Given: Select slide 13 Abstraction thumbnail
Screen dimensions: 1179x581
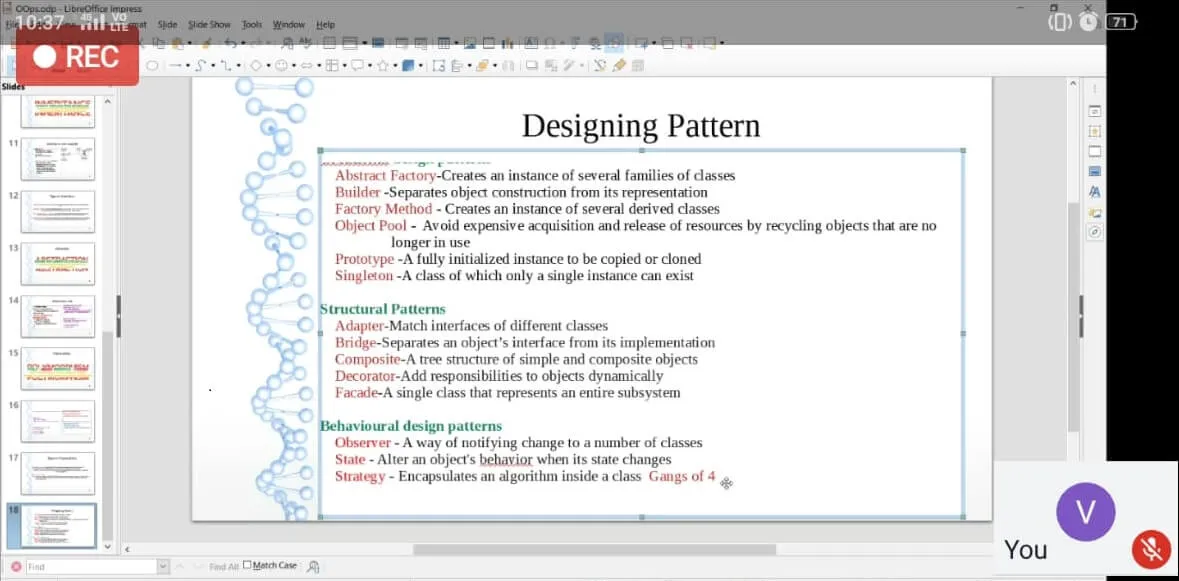Looking at the screenshot, I should (58, 263).
